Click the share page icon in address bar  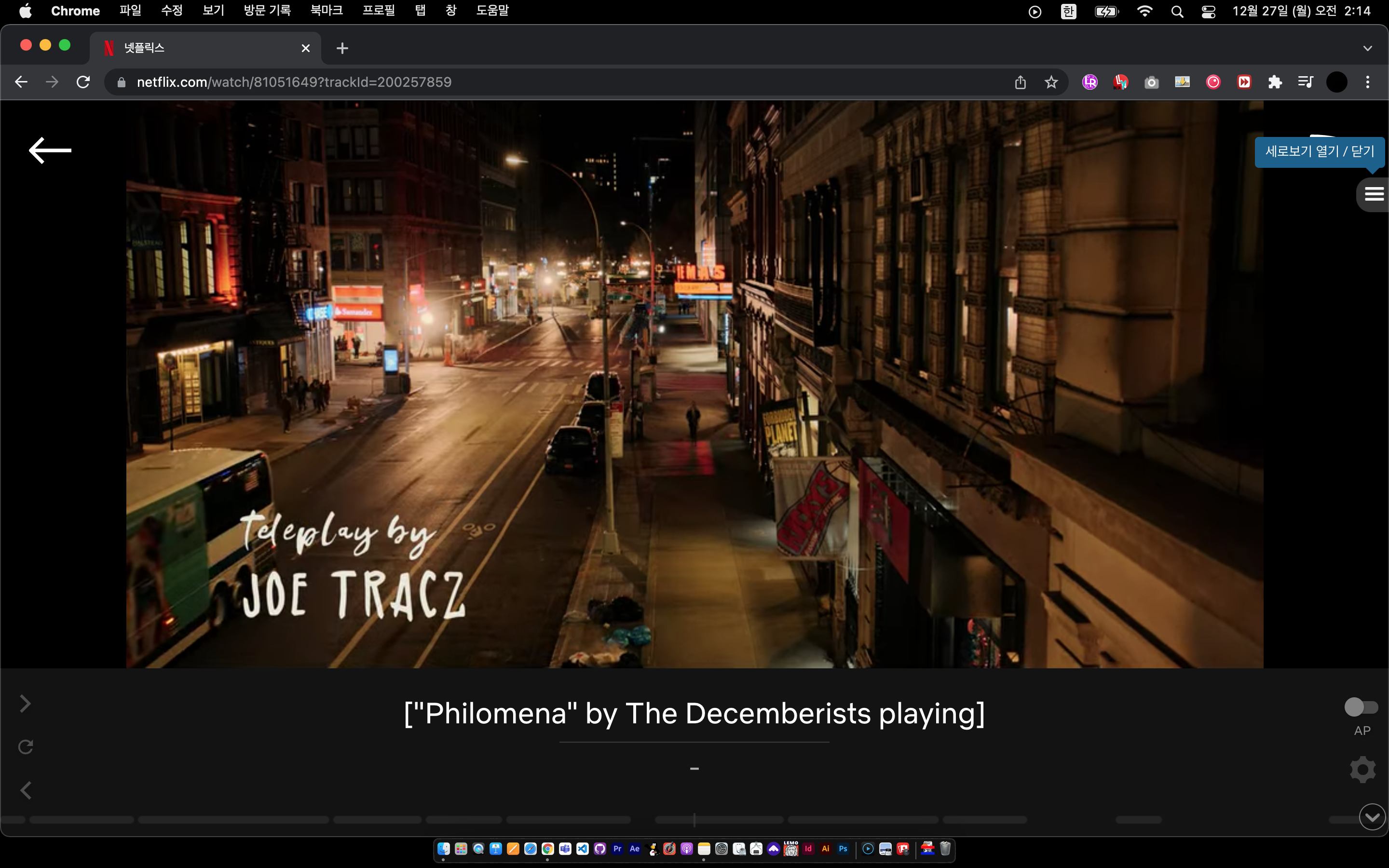coord(1020,82)
